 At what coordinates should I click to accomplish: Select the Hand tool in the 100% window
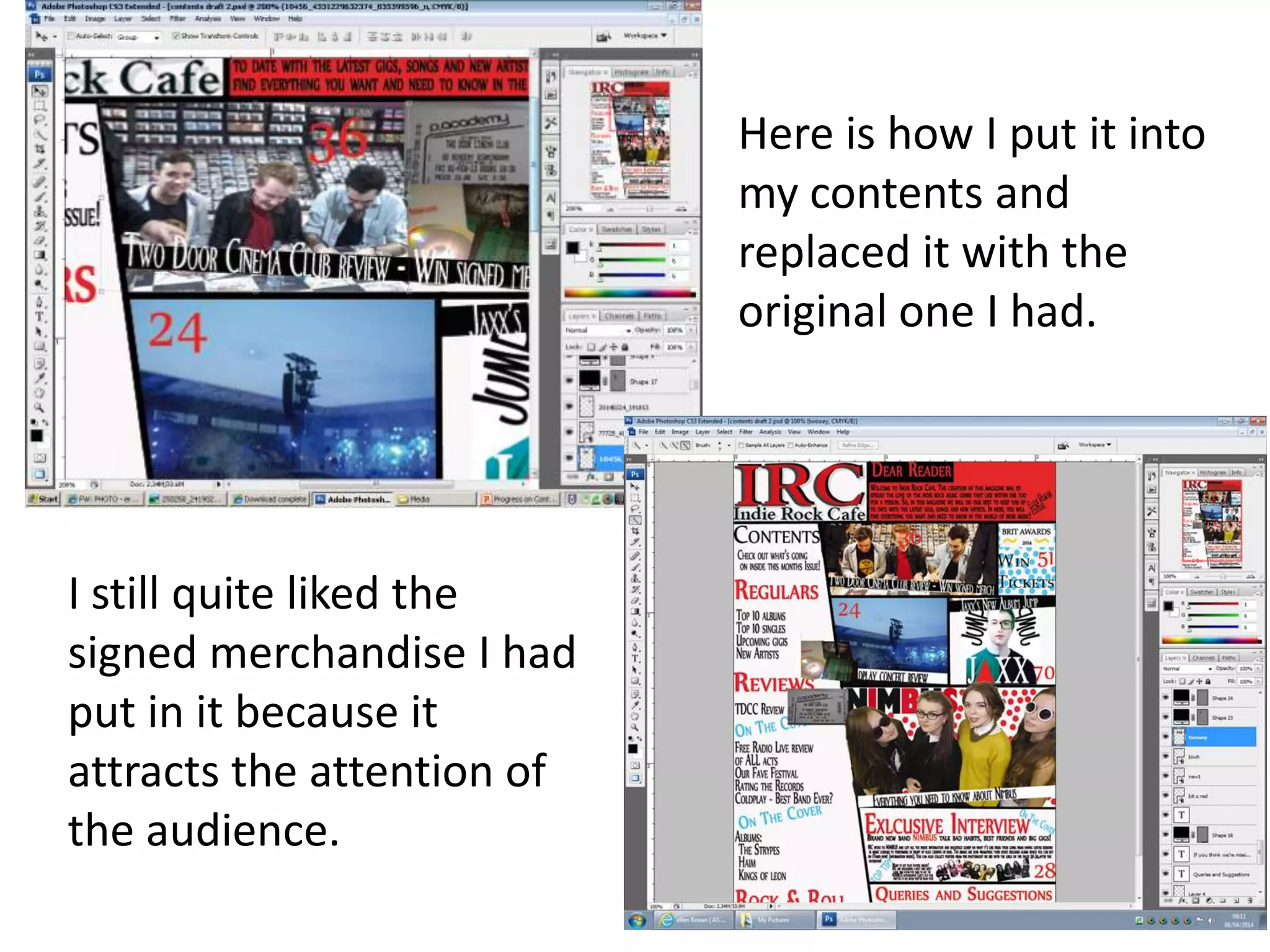tap(635, 716)
